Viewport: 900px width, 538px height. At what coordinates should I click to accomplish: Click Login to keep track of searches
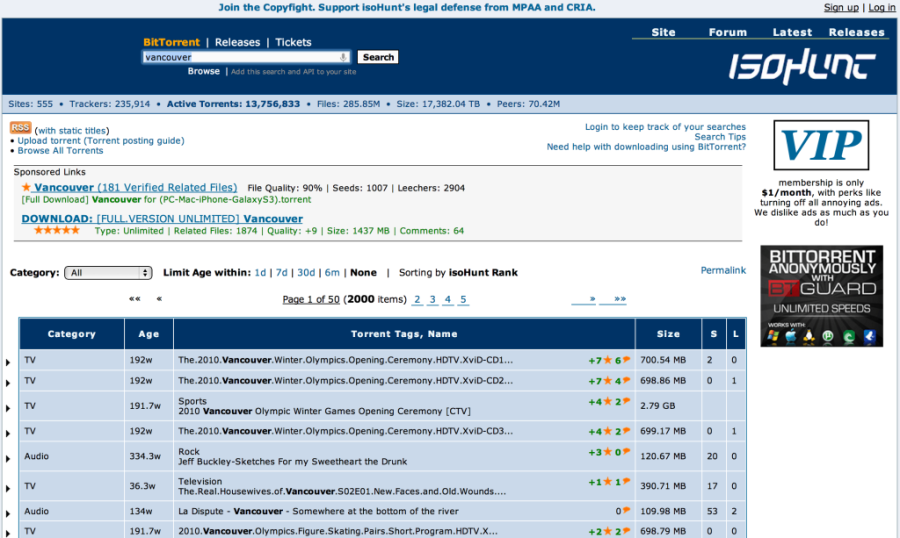(665, 127)
